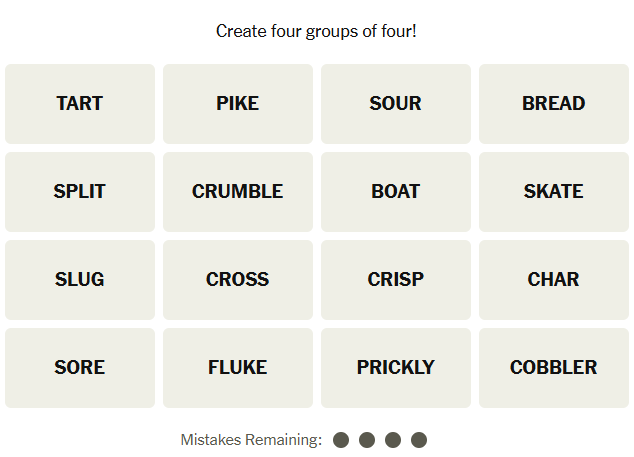Tap the CRUMBLE word tile
Viewport: 634px width, 457px height.
point(238,192)
